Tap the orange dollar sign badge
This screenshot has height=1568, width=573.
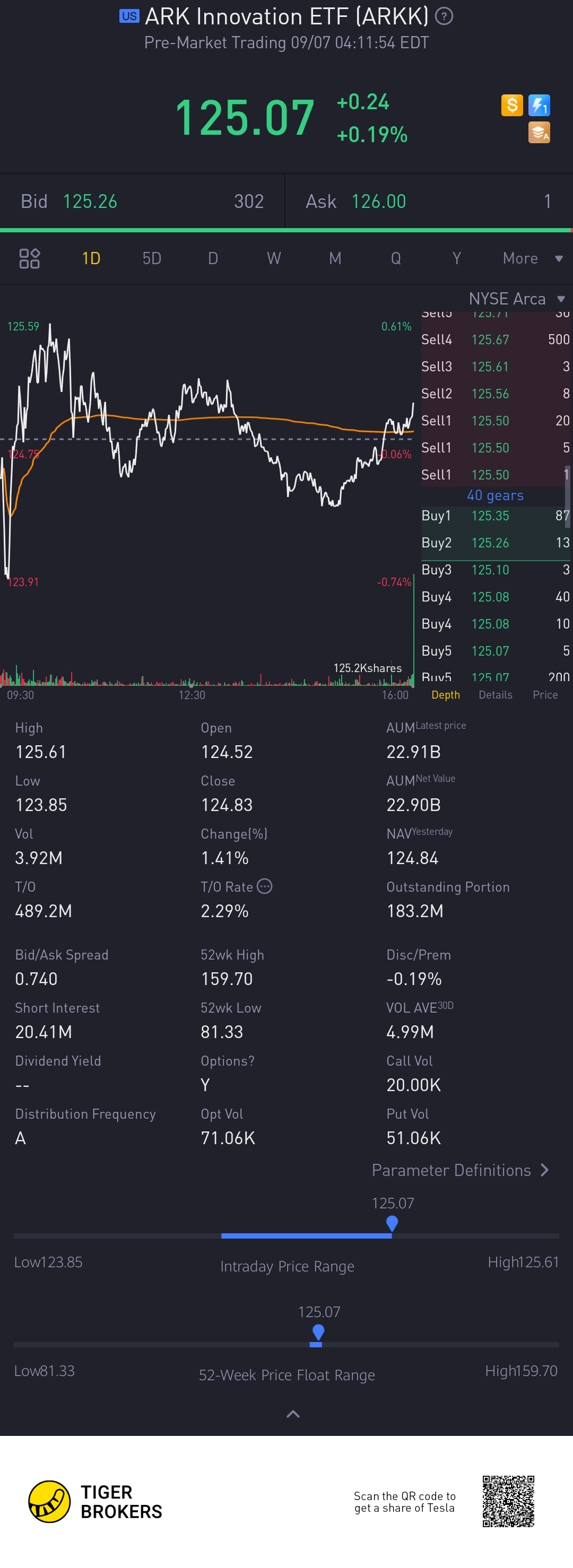512,106
